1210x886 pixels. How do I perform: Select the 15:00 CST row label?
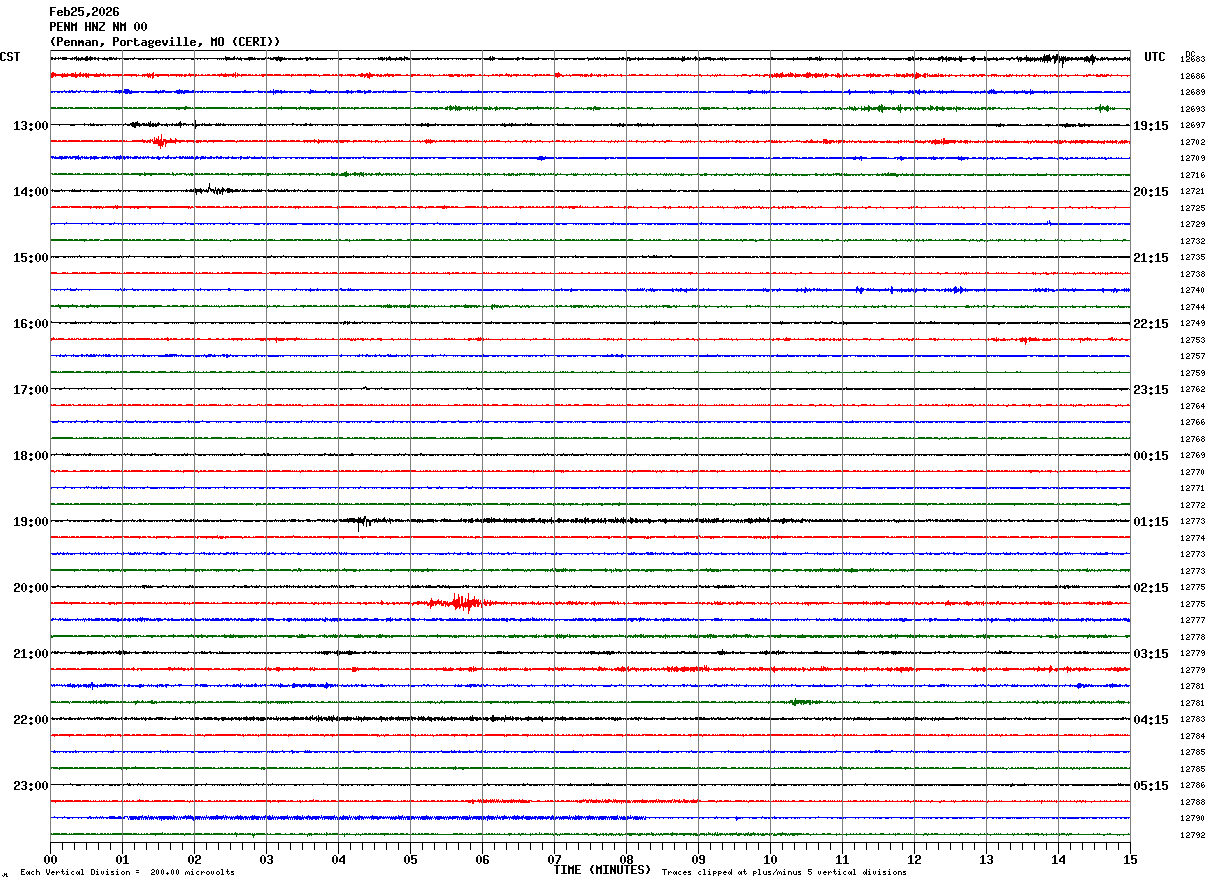point(31,258)
